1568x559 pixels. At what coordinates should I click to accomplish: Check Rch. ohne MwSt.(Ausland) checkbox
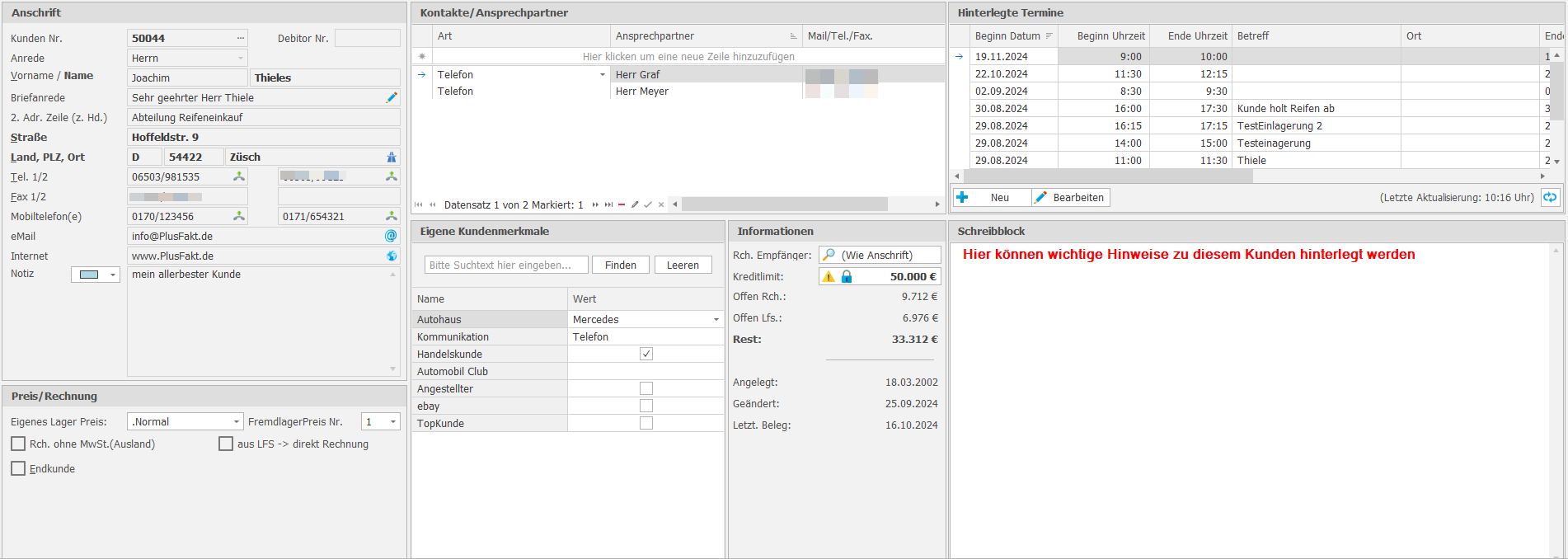[18, 444]
